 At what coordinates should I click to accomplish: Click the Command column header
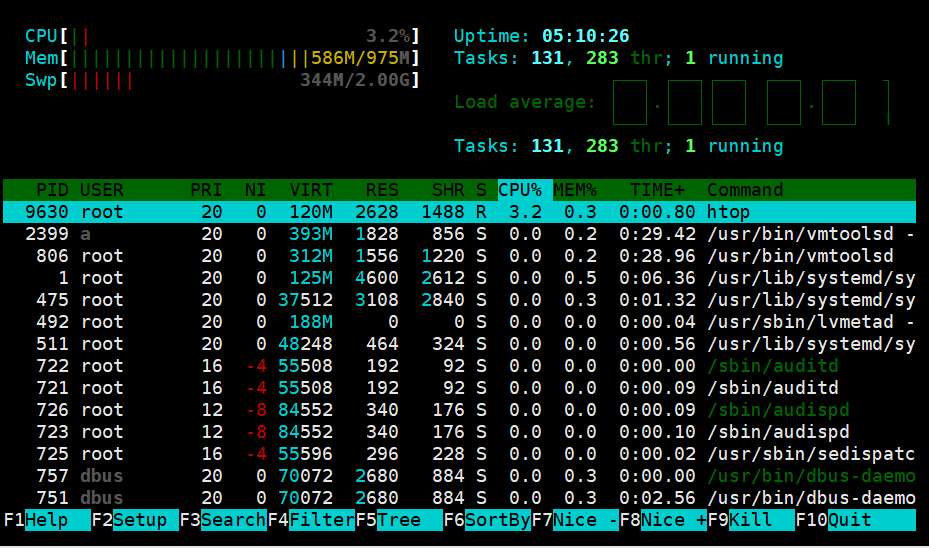coord(745,190)
